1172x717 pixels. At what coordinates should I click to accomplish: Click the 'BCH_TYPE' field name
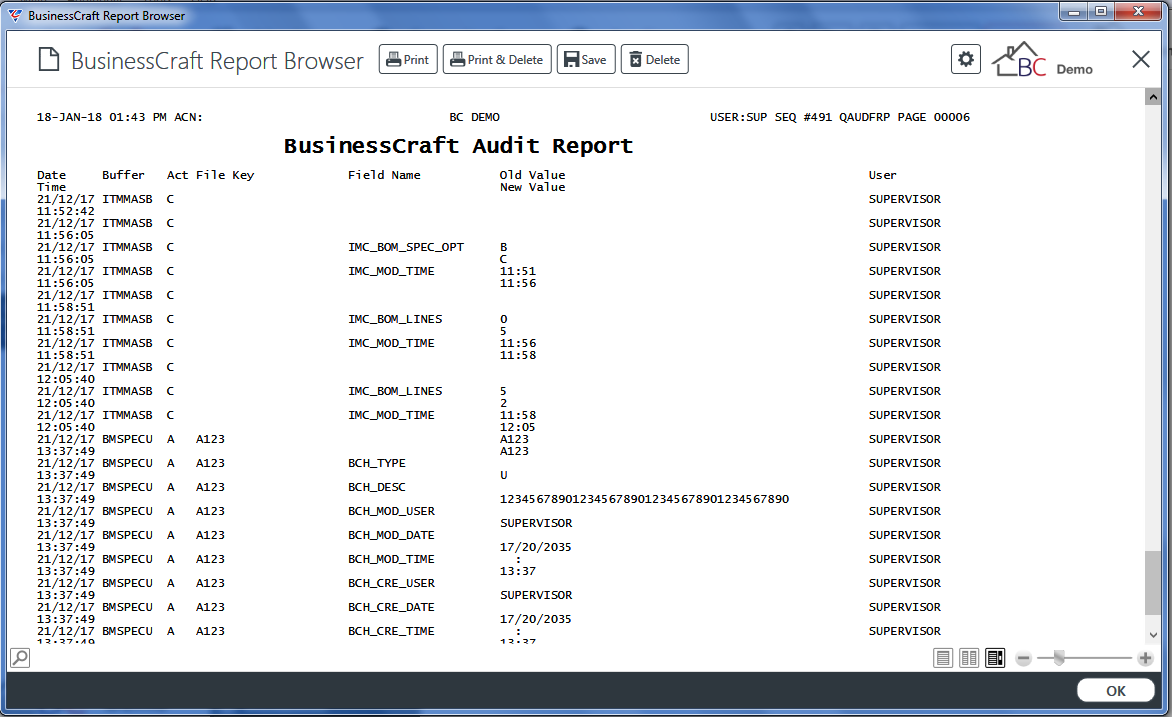377,464
